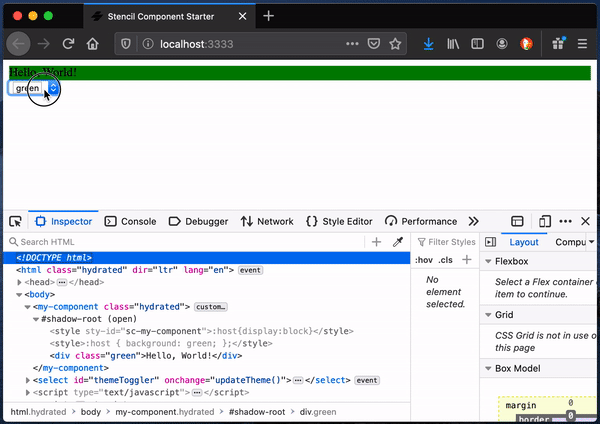Open the Network tab
This screenshot has width=600, height=424.
click(267, 221)
